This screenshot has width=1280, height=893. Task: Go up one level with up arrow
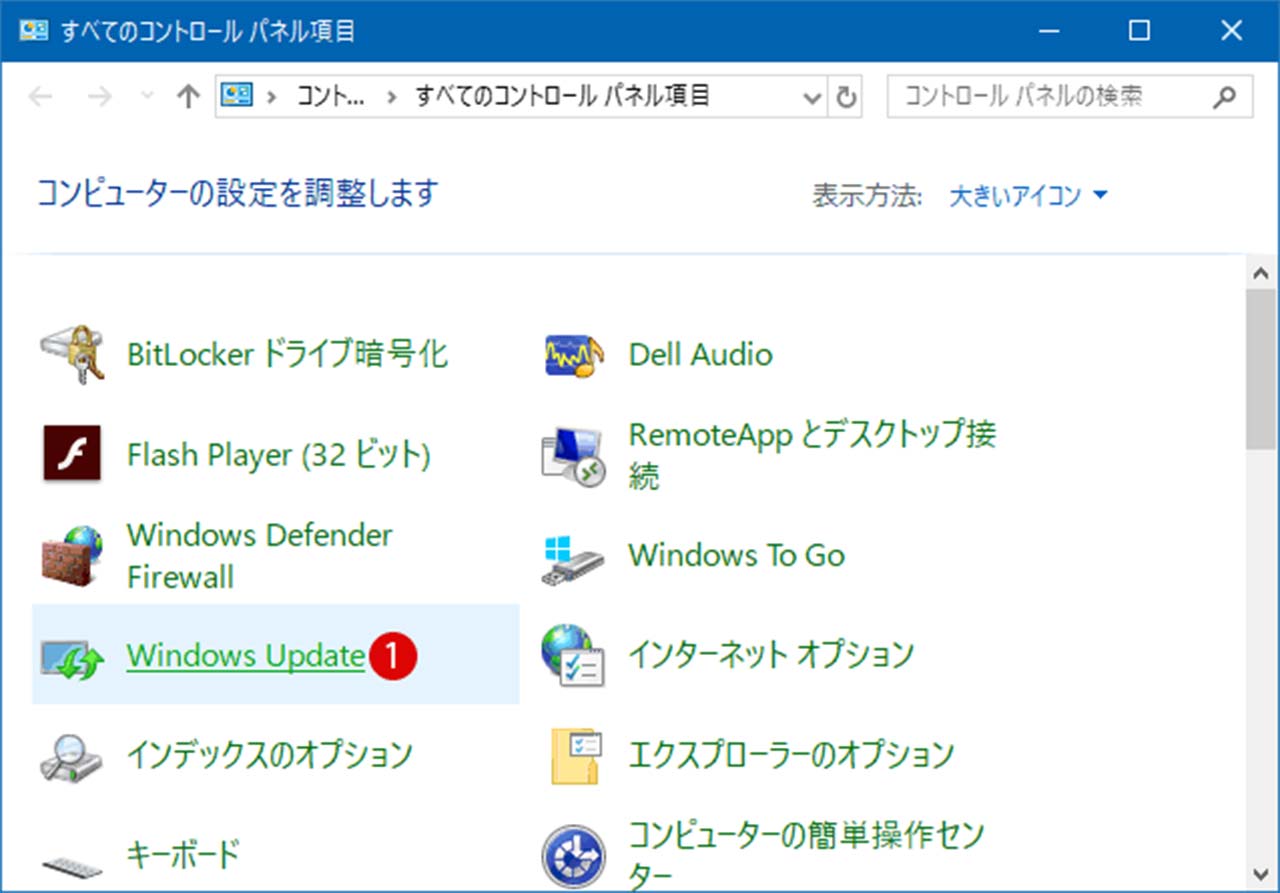coord(188,97)
